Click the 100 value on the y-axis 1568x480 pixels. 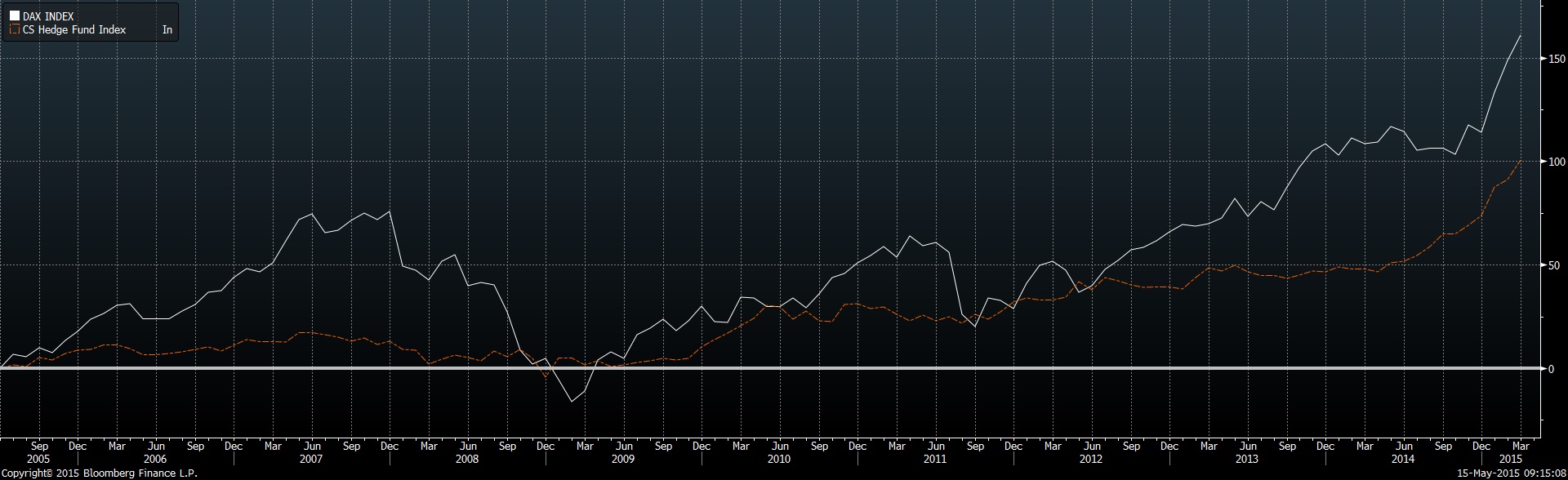click(1557, 162)
